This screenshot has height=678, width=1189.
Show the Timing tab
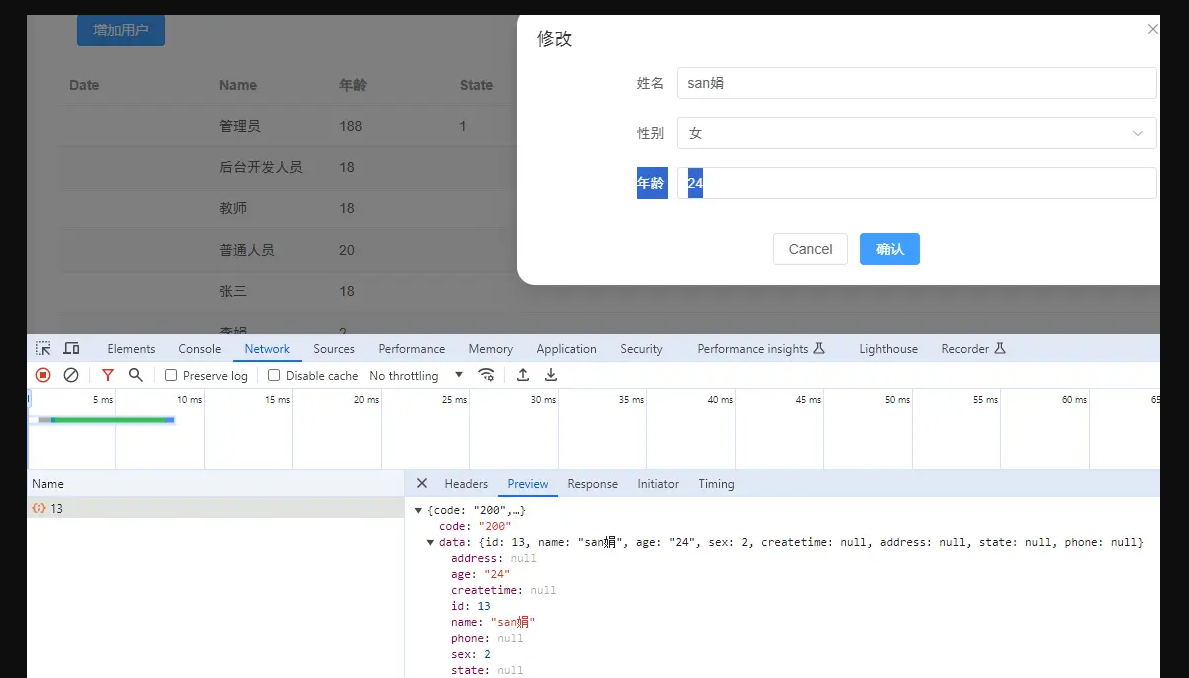pyautogui.click(x=716, y=484)
